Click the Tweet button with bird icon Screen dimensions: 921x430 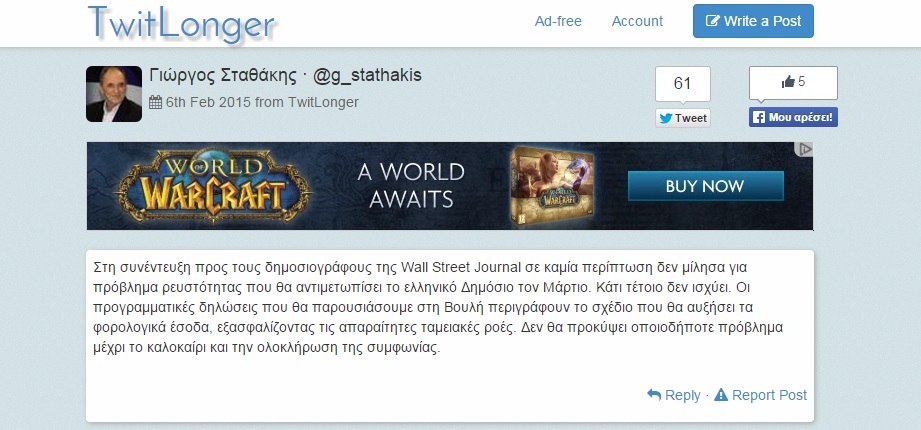(683, 118)
